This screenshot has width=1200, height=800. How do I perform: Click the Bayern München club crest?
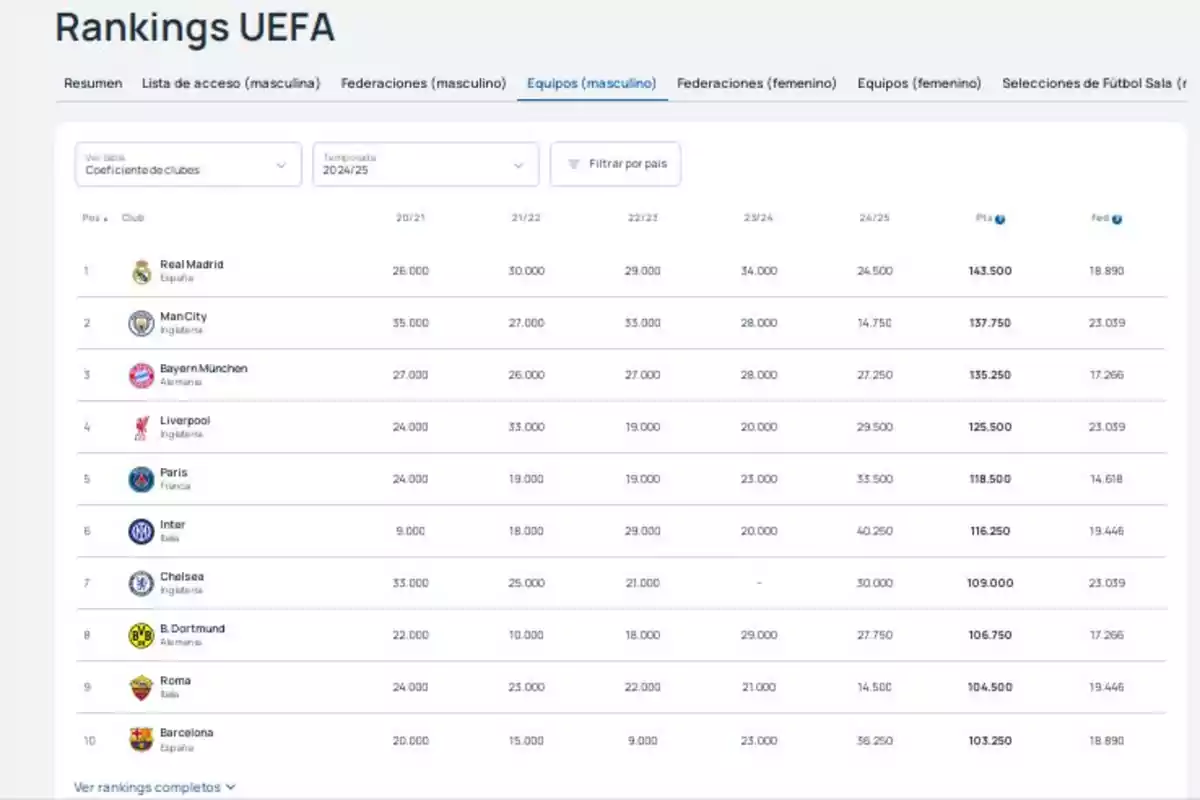tap(141, 376)
